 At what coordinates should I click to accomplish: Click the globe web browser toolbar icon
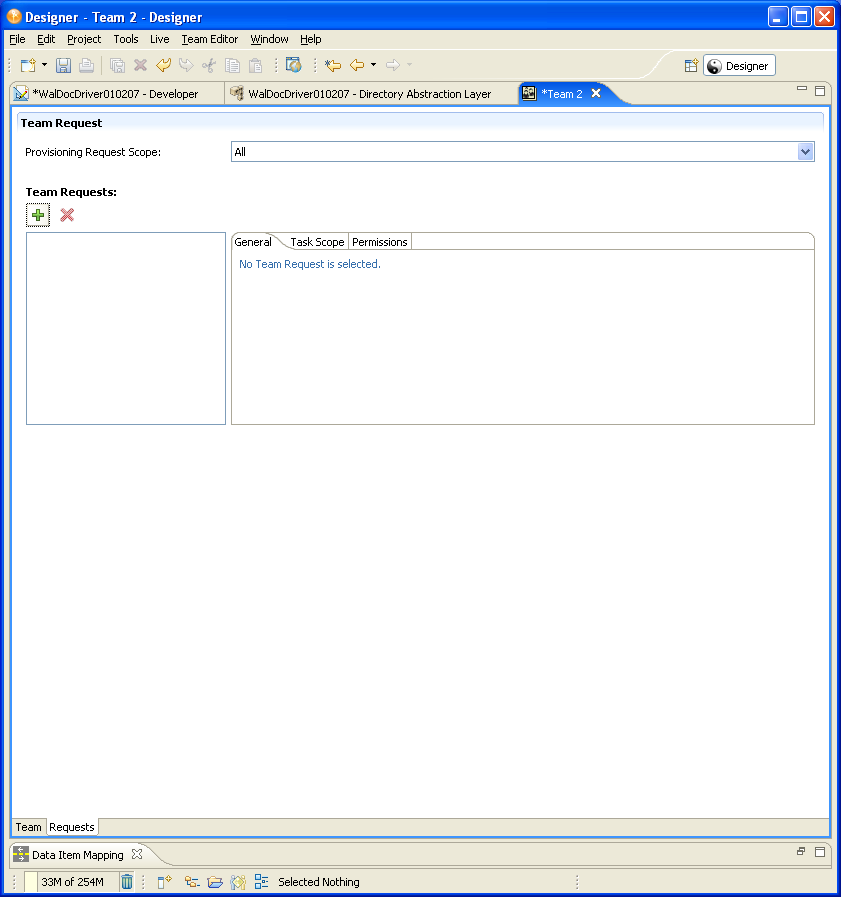coord(293,65)
